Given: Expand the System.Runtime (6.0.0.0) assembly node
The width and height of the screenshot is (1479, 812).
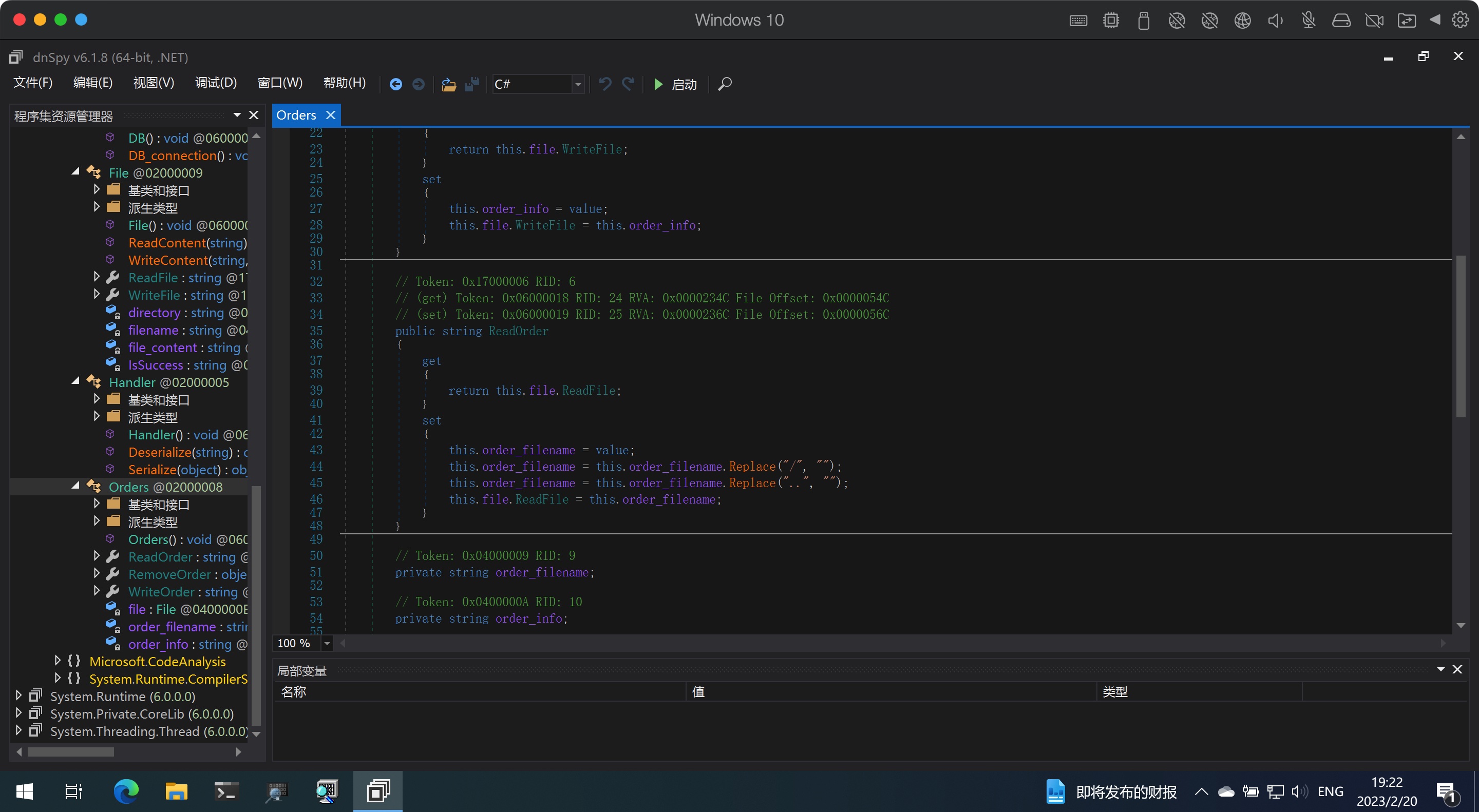Looking at the screenshot, I should click(19, 696).
